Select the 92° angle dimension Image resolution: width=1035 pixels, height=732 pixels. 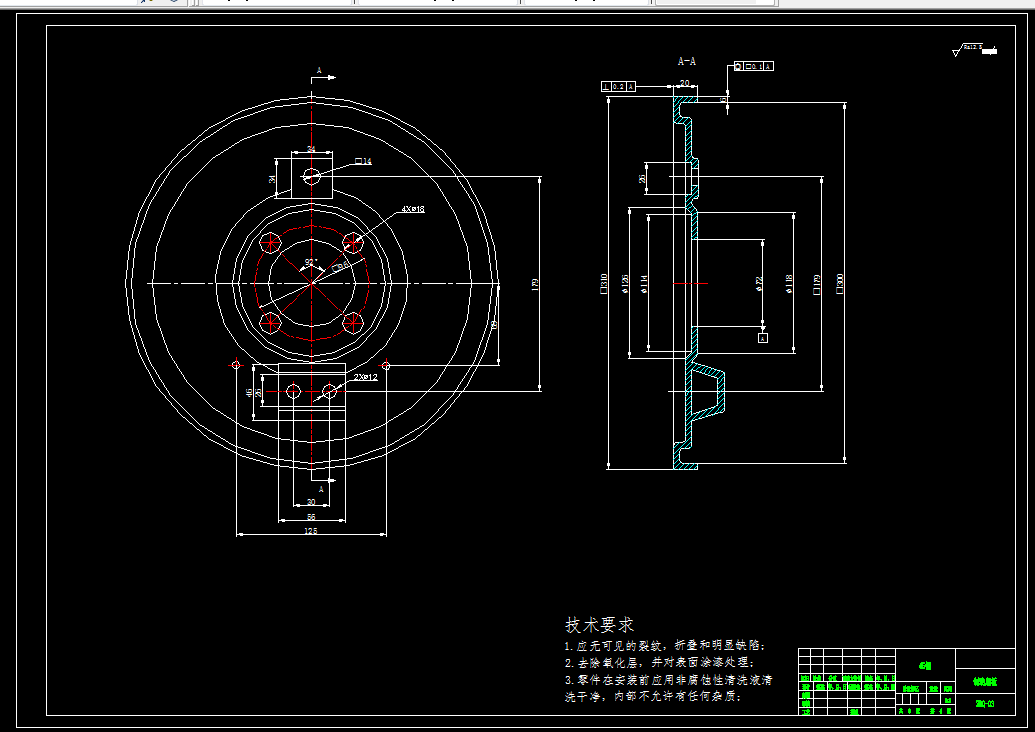(310, 262)
